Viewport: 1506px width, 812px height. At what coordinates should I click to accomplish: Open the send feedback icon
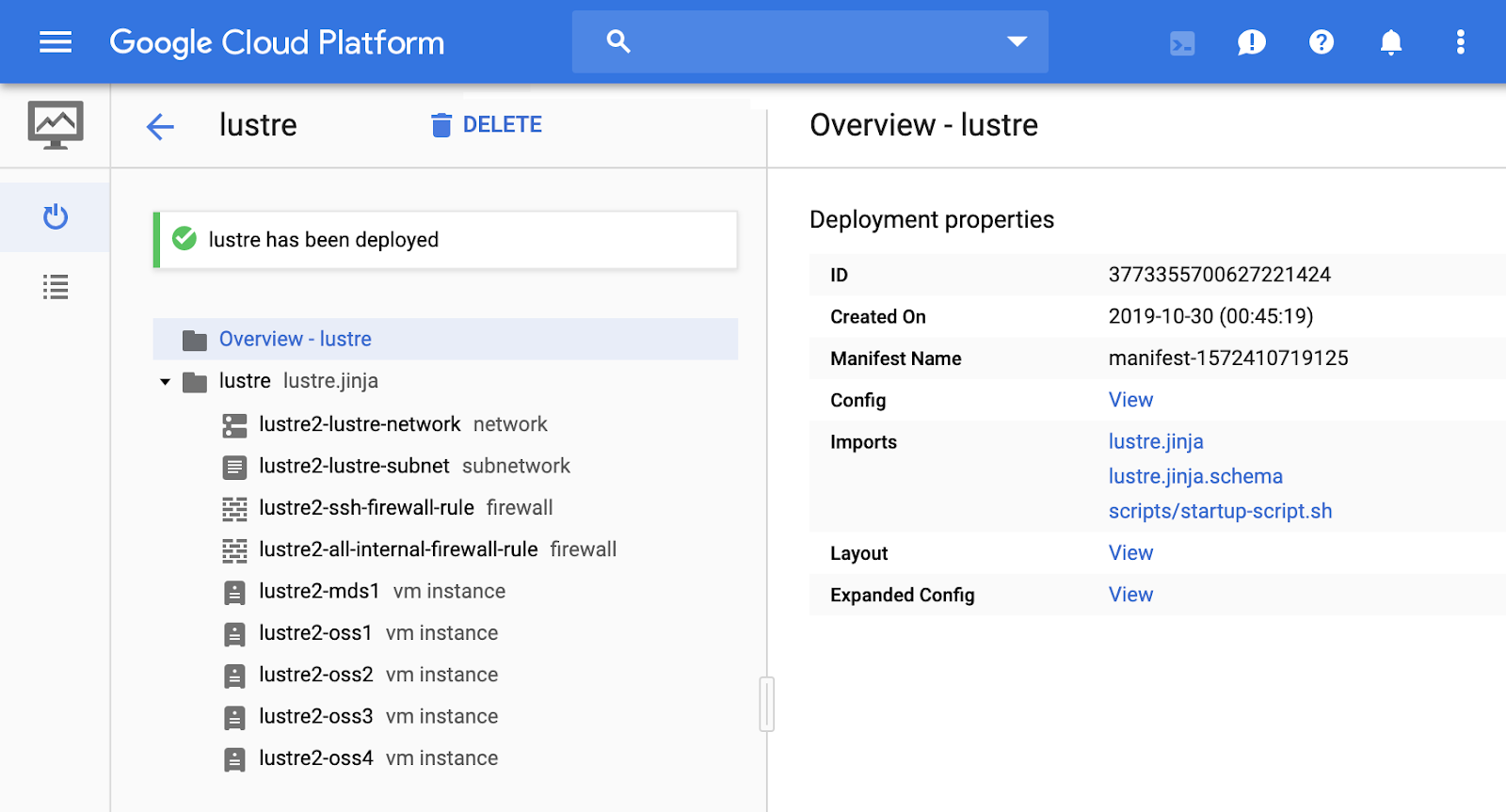click(x=1251, y=42)
